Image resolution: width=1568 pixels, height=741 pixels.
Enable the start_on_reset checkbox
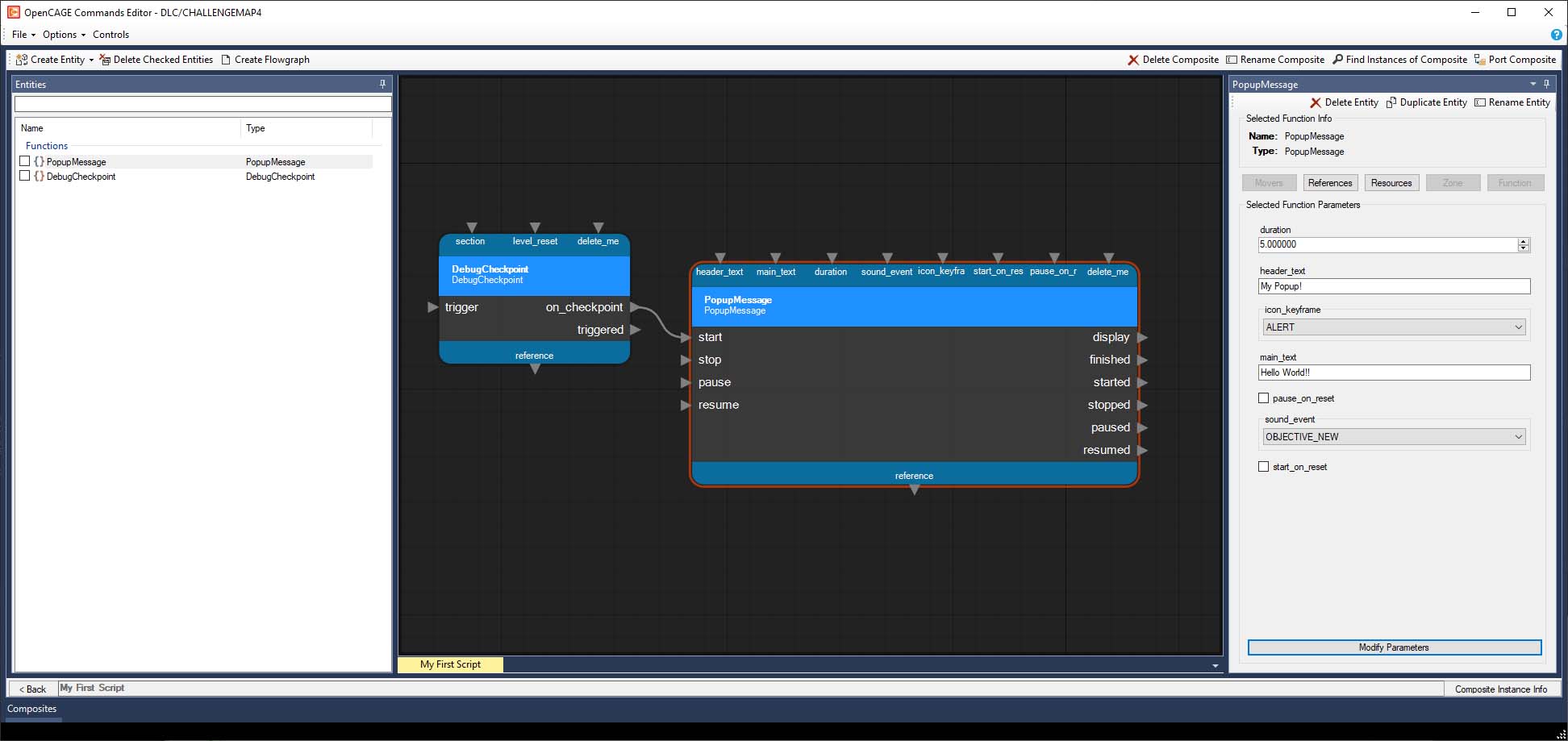1263,467
